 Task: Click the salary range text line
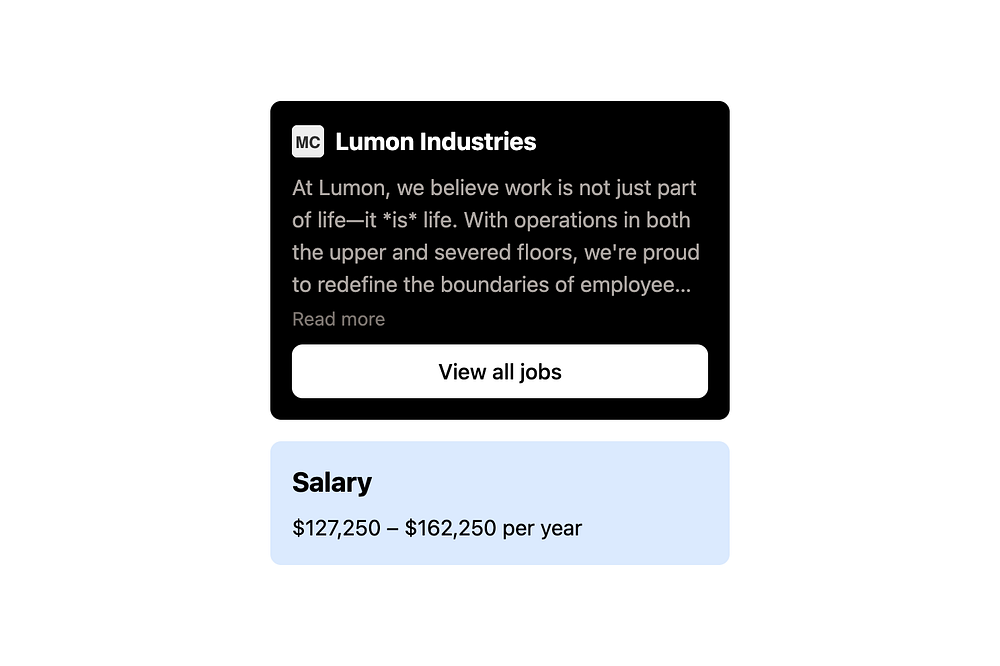click(437, 528)
